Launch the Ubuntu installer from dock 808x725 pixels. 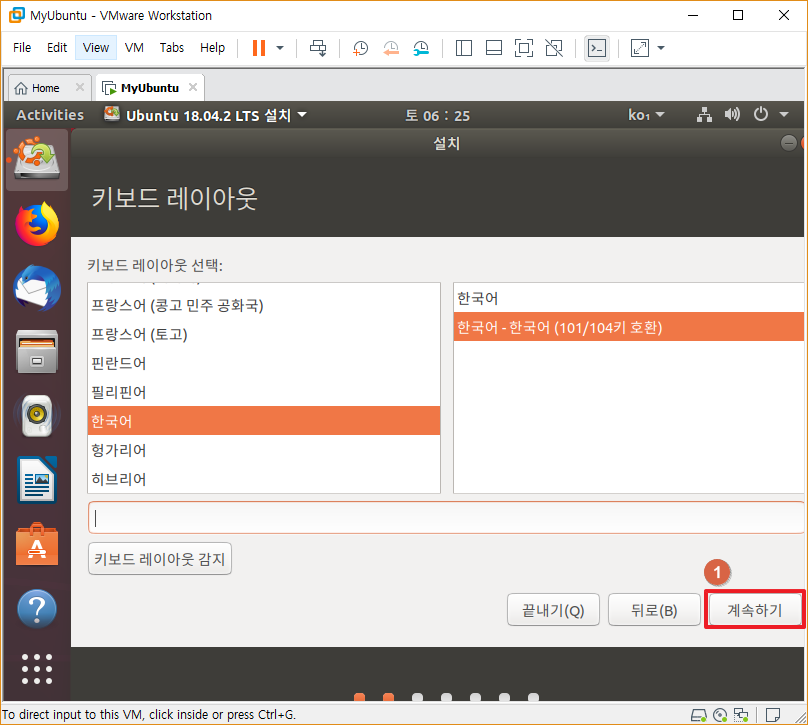click(37, 159)
